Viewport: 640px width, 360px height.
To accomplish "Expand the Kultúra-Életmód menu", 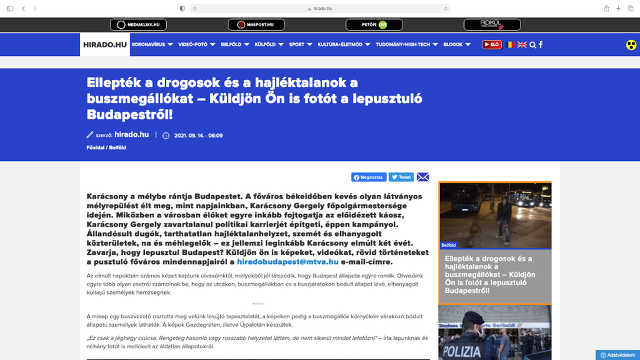I will pos(344,44).
